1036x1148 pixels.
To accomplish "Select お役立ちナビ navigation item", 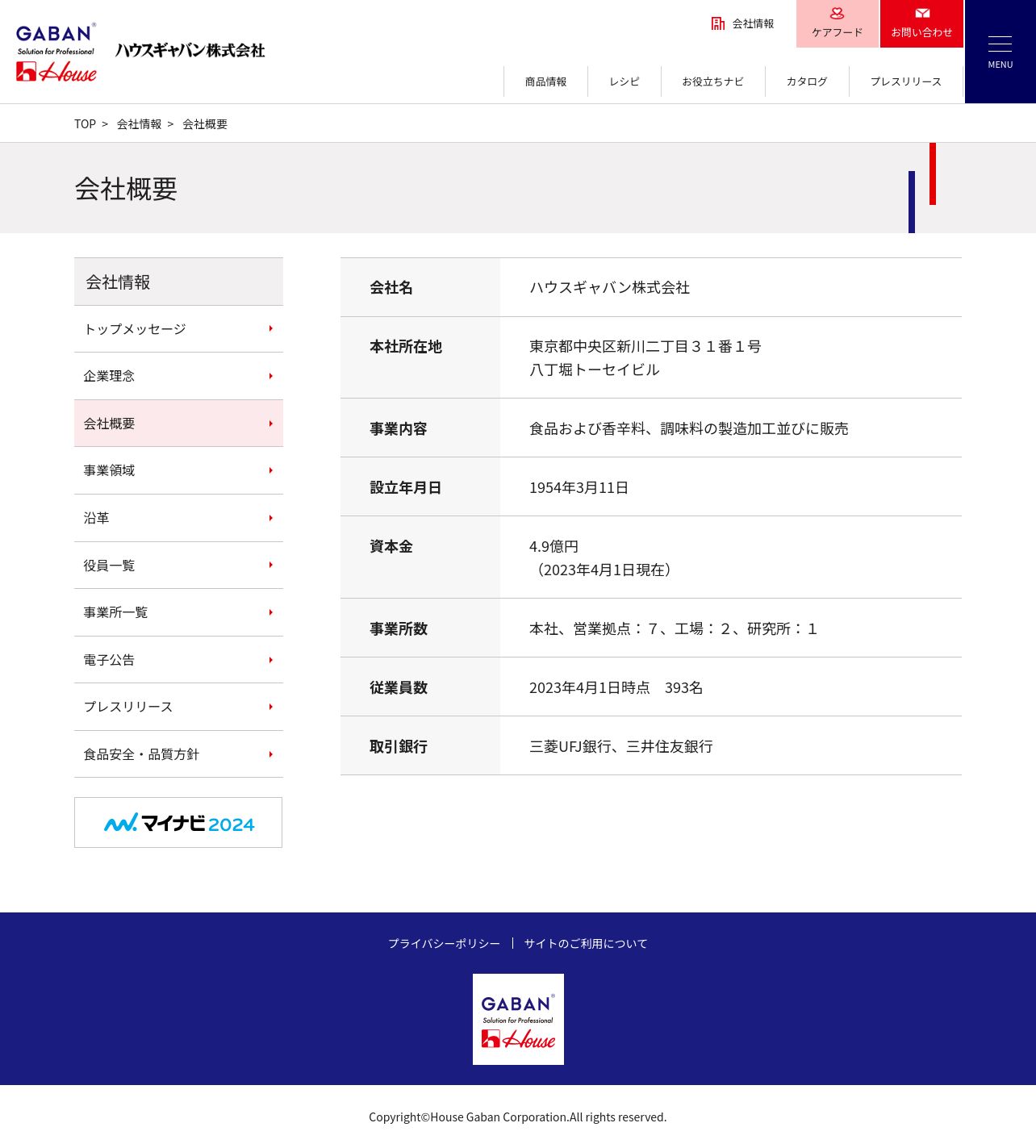I will point(713,81).
